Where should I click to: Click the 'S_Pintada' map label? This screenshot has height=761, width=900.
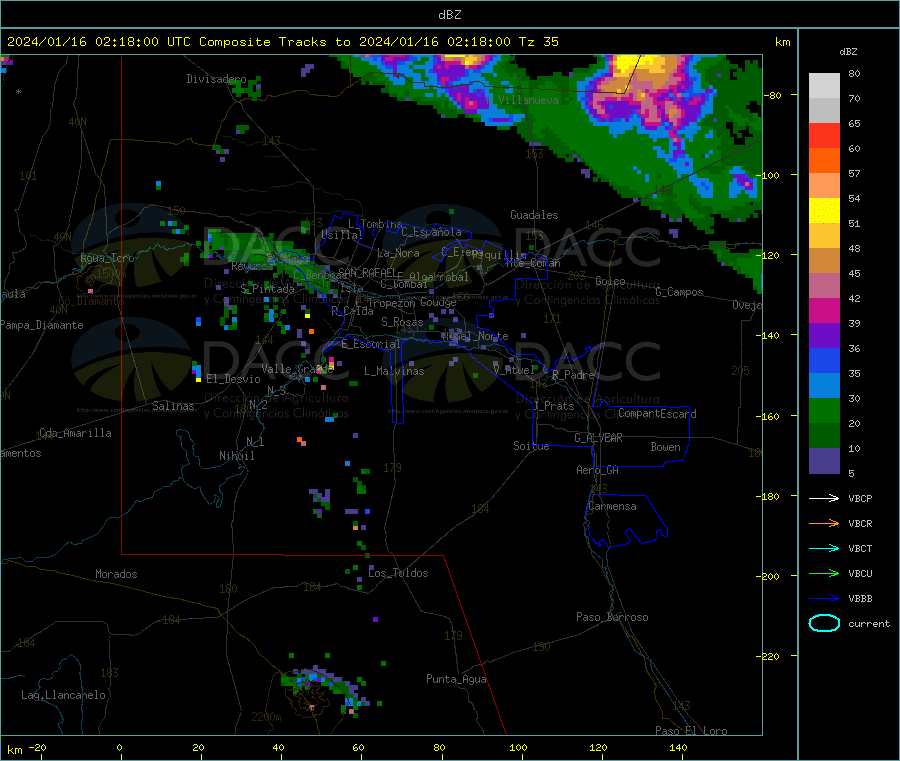click(267, 289)
